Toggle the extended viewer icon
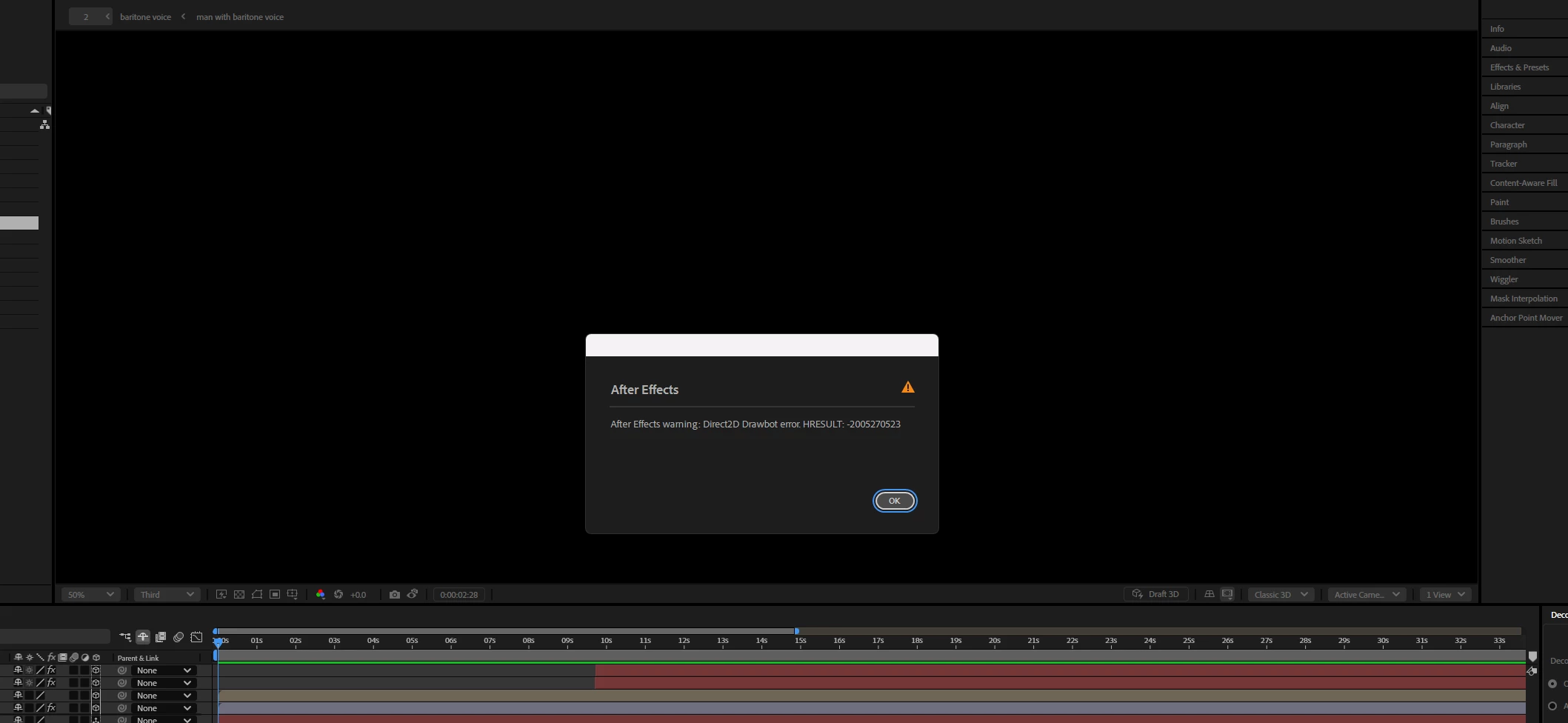 coord(1227,594)
